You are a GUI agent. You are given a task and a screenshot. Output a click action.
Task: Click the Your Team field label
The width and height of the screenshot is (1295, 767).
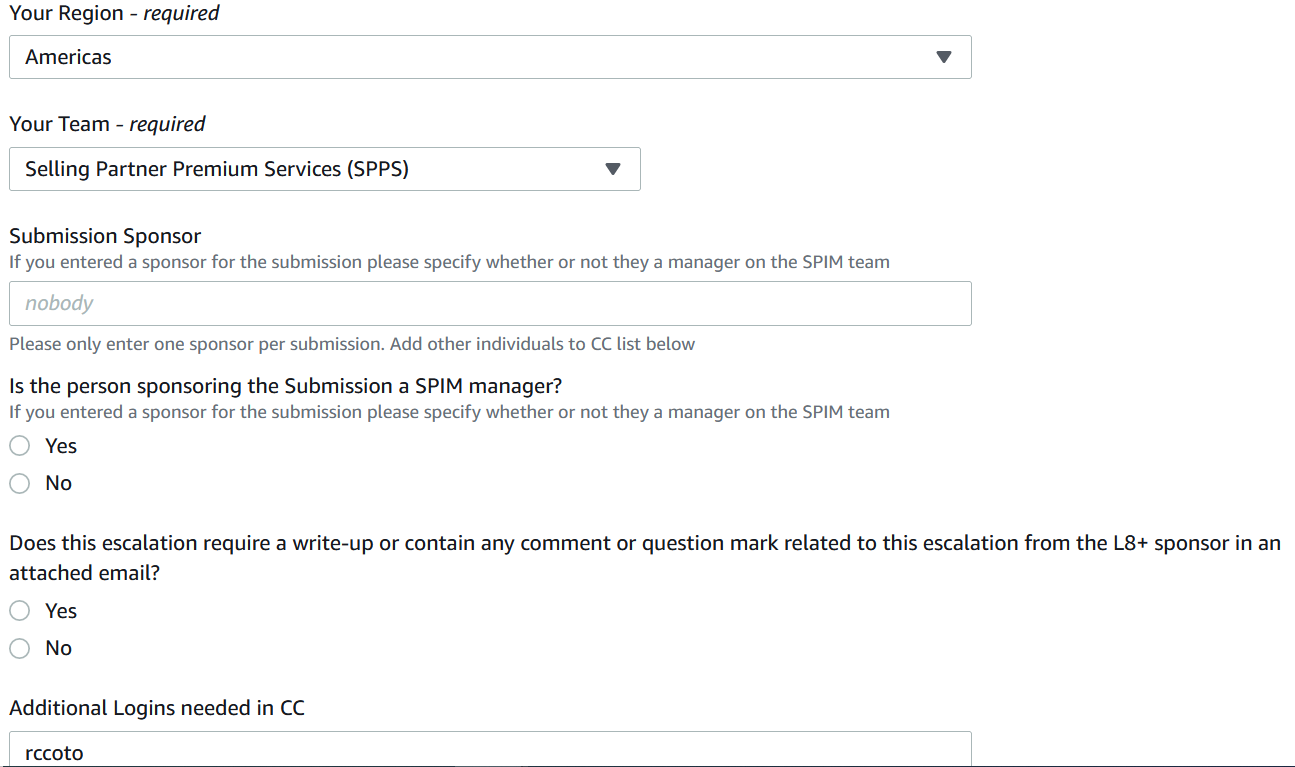click(59, 124)
